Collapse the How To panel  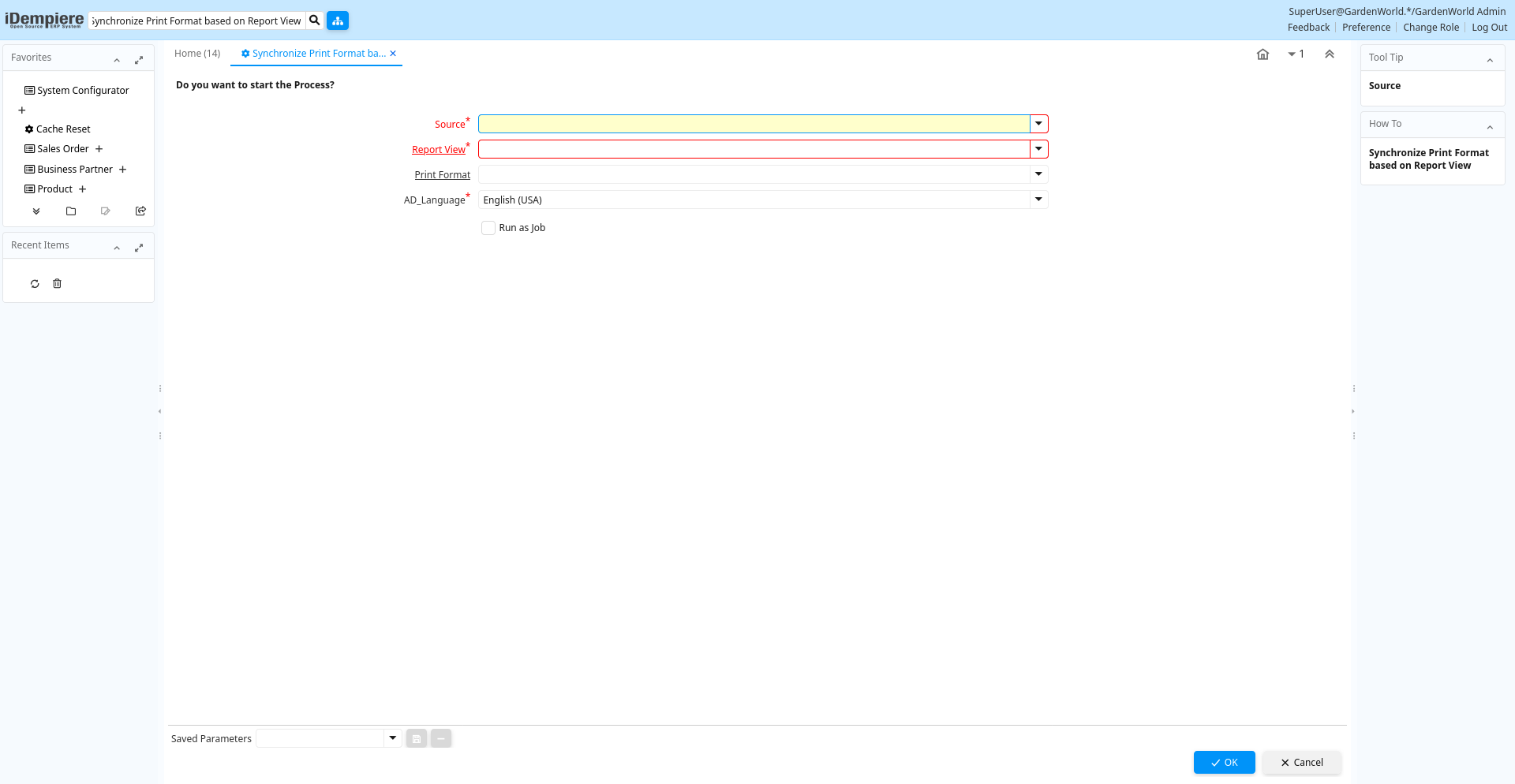click(x=1490, y=127)
